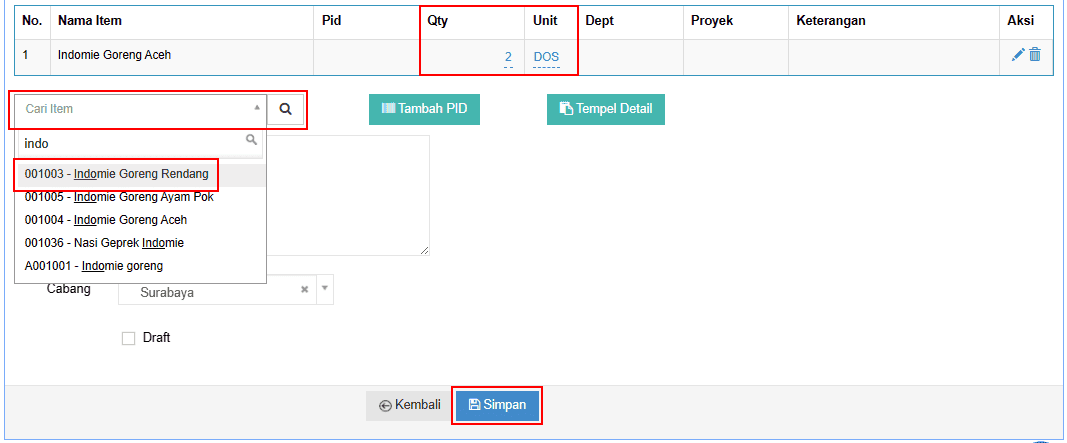Go back with the Kembali button

click(410, 406)
